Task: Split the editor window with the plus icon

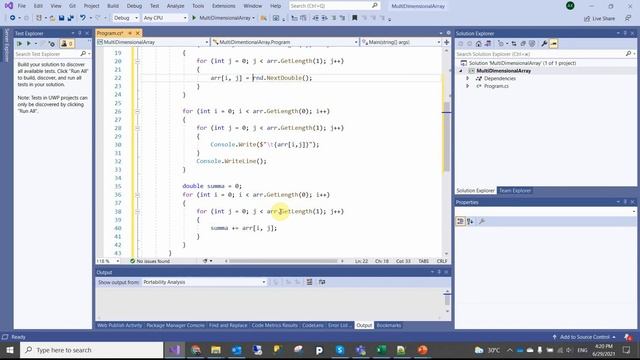Action: point(447,42)
